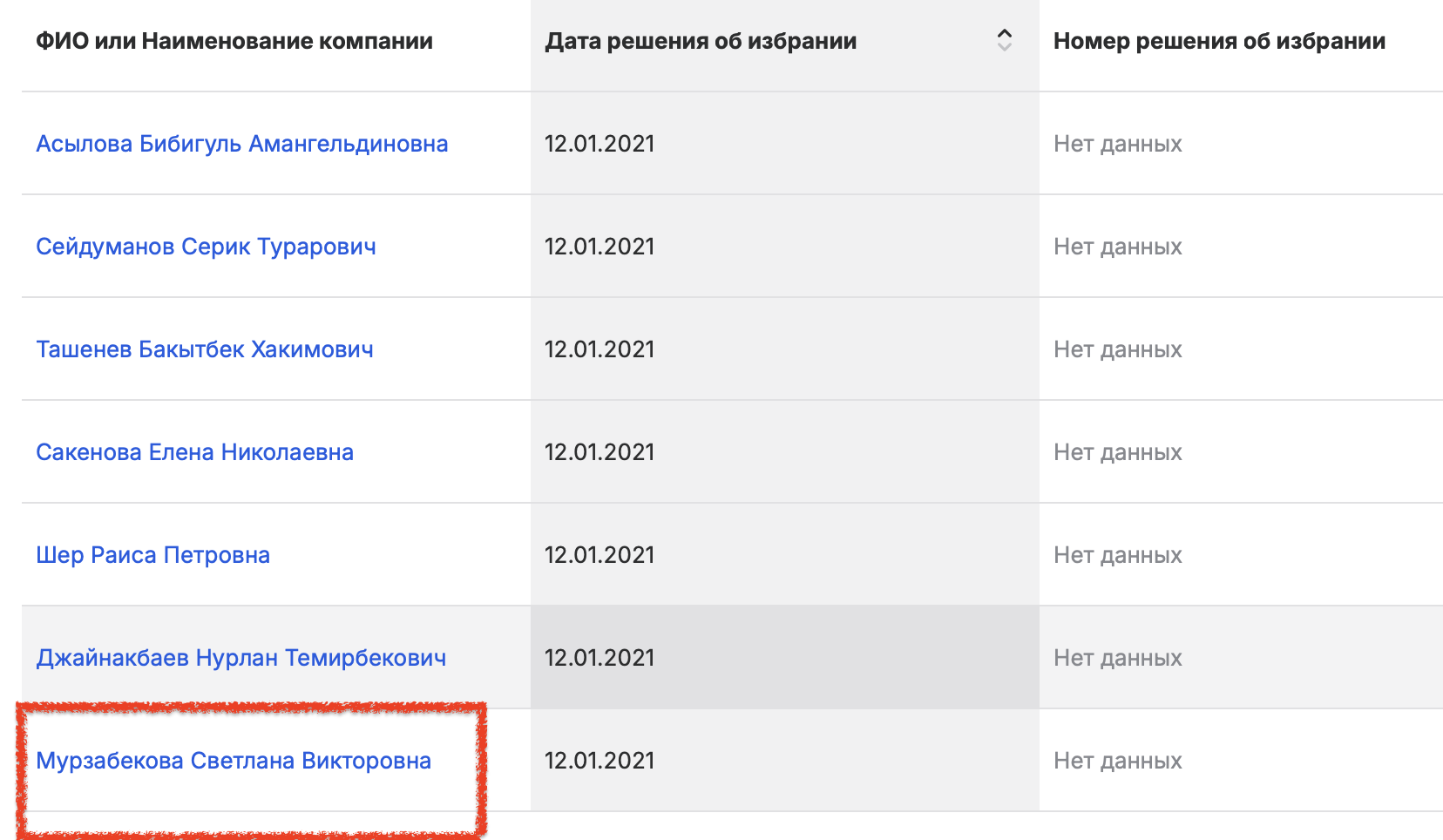Image resolution: width=1443 pixels, height=840 pixels.
Task: Click the Дата решения об избрании header
Action: pos(701,41)
